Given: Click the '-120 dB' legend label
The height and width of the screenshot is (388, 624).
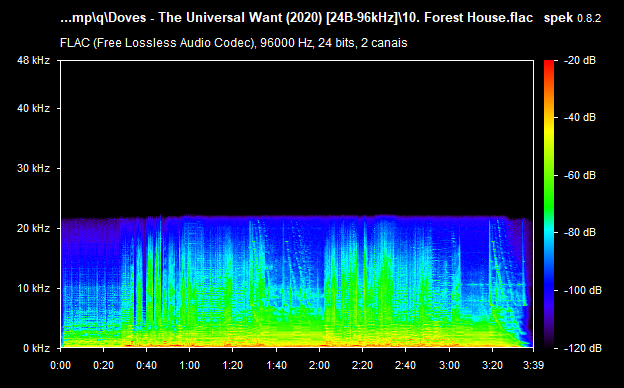Looking at the screenshot, I should pyautogui.click(x=583, y=348).
